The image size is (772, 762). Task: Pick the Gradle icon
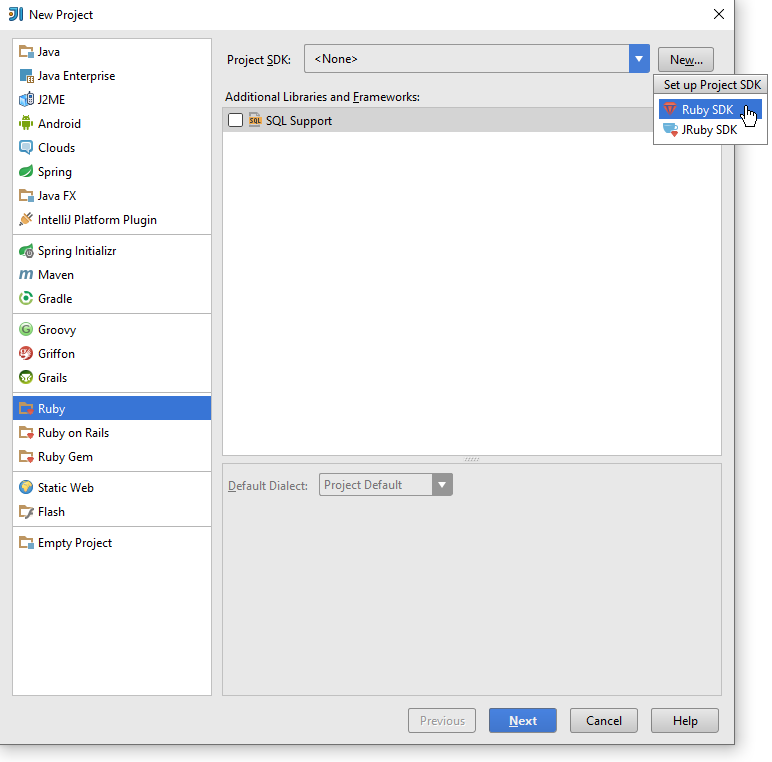[26, 298]
